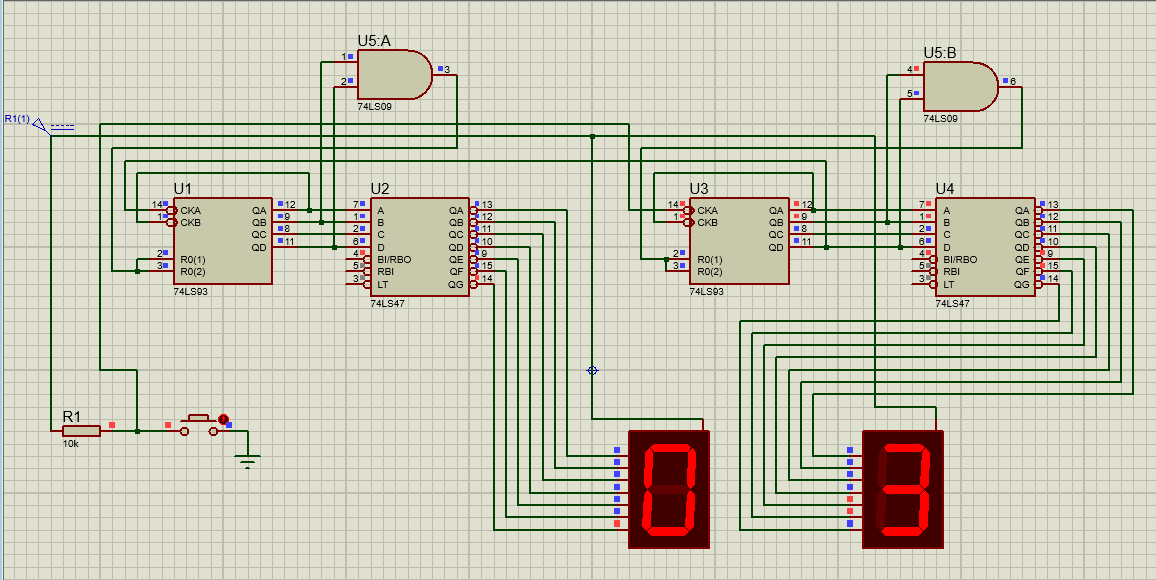Toggle the red state indicator on U1 CKA pin
This screenshot has width=1156, height=580.
click(x=165, y=202)
